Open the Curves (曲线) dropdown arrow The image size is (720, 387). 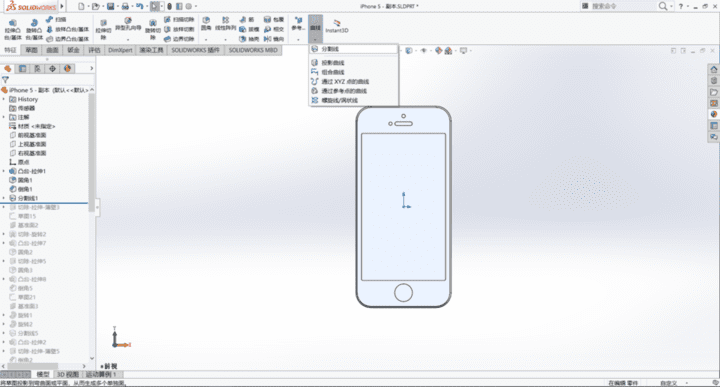pos(315,39)
